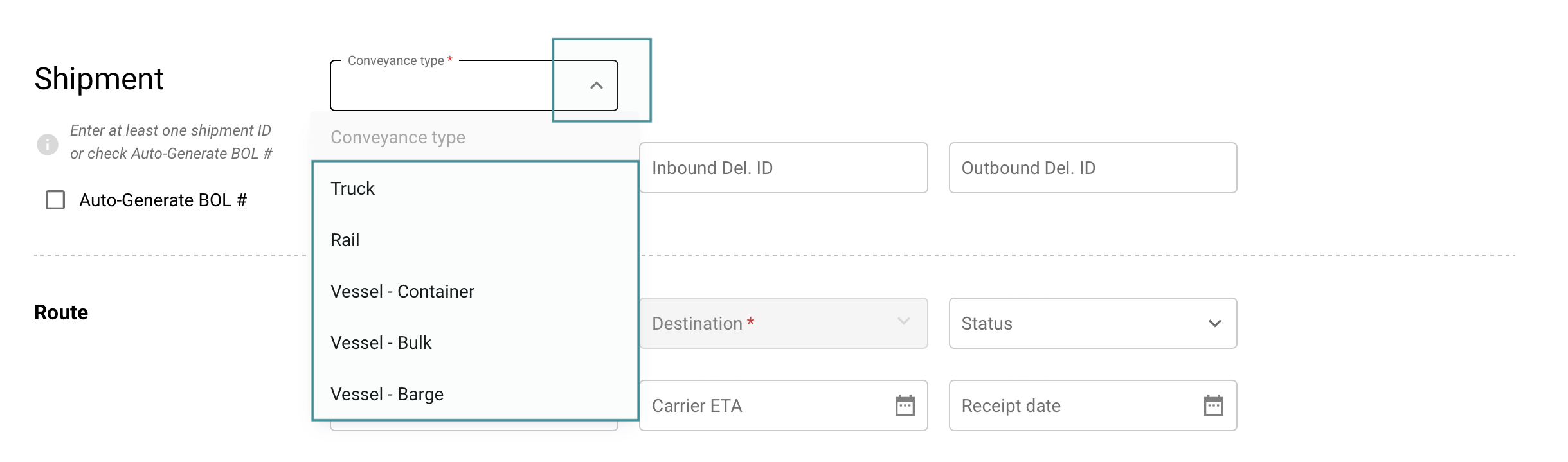1568x462 pixels.
Task: Focus the Inbound Del. ID field
Action: (783, 168)
